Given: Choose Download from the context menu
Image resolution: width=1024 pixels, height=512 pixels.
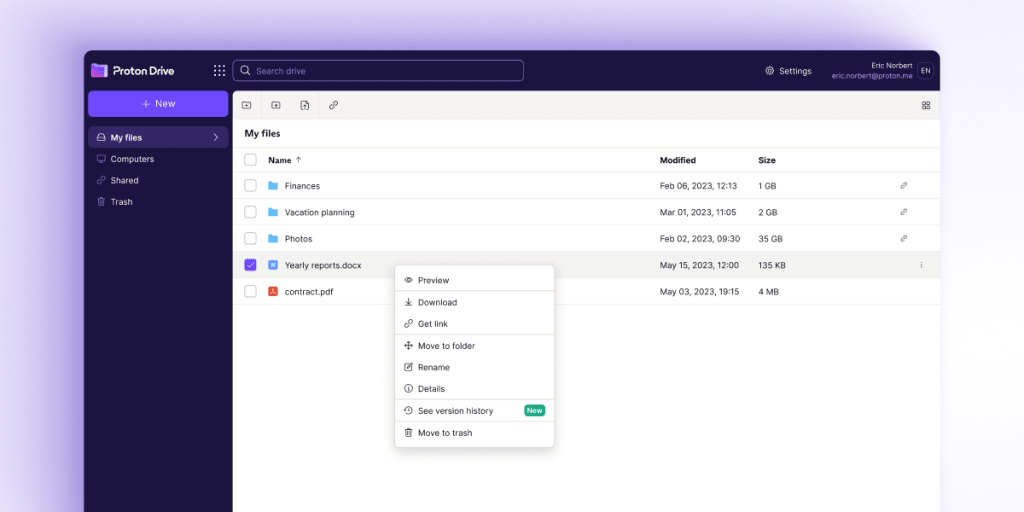Looking at the screenshot, I should (474, 302).
